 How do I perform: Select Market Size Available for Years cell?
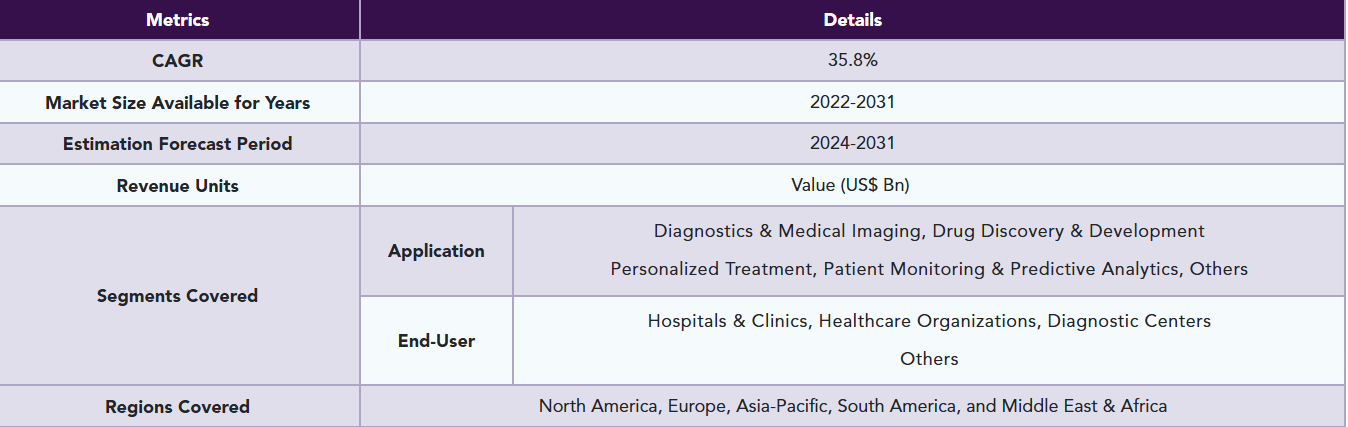[x=178, y=102]
